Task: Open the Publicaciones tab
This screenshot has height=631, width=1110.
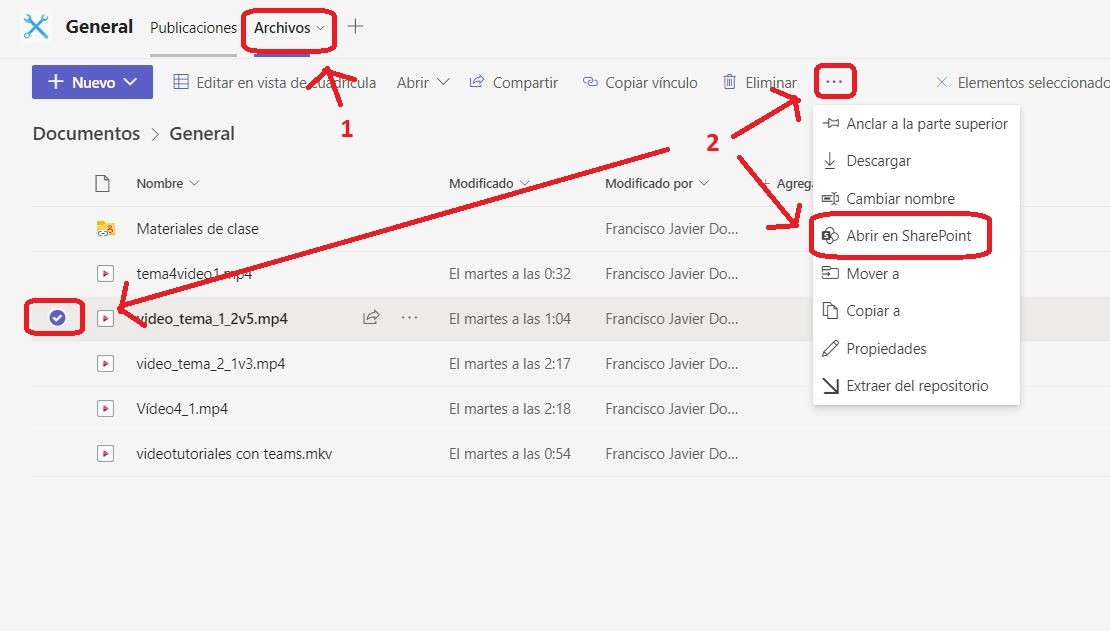Action: tap(193, 28)
